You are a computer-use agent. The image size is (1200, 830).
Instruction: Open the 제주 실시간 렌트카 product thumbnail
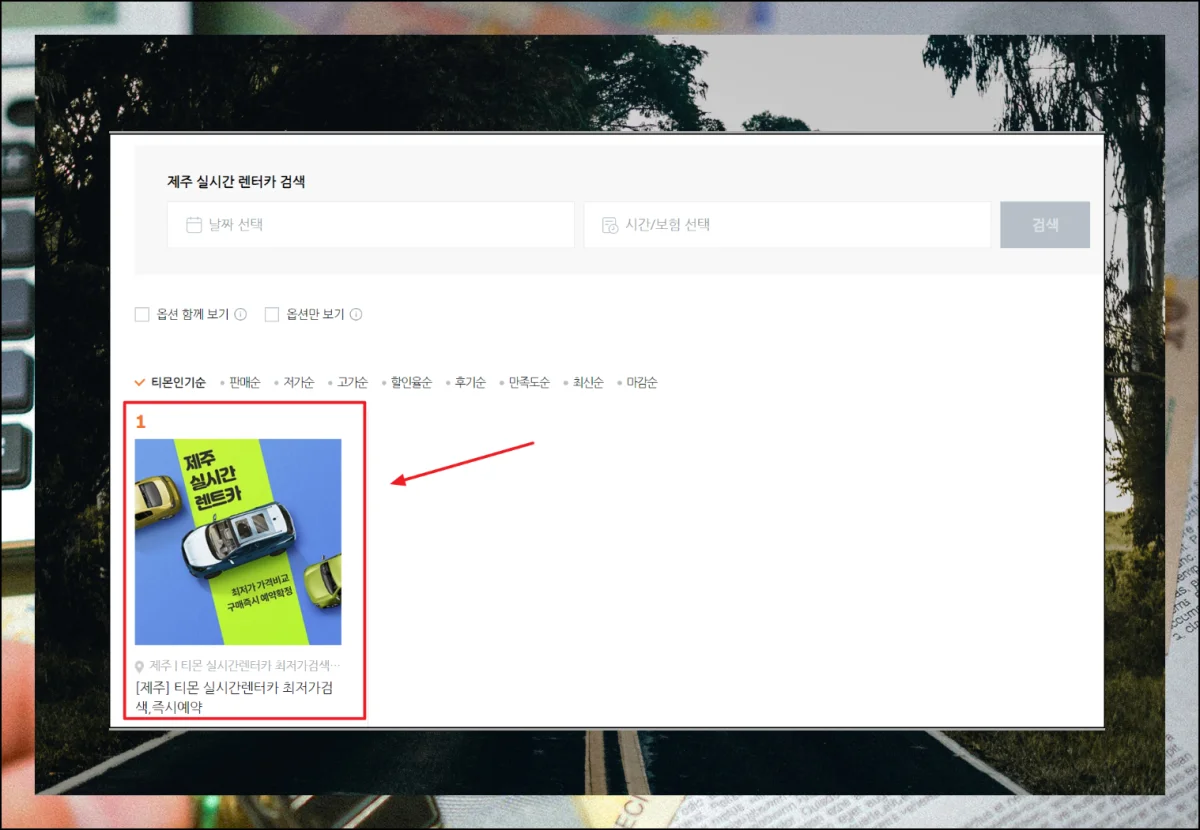[238, 542]
